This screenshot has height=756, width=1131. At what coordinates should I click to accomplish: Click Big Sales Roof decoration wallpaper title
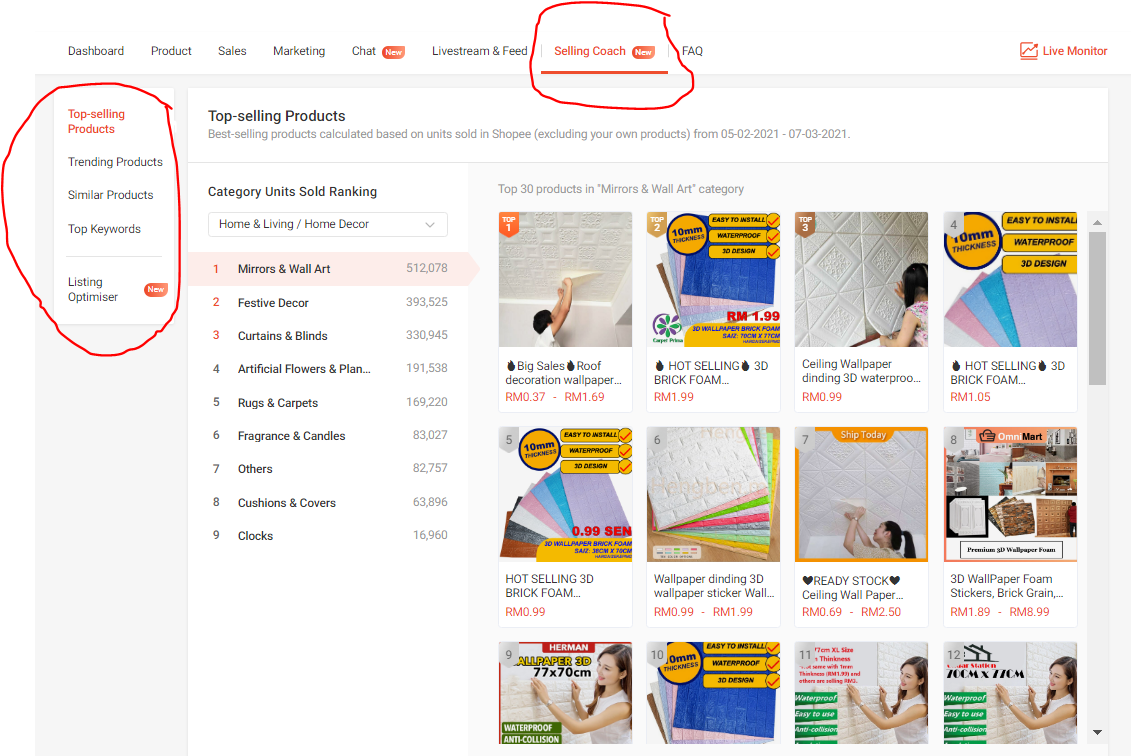tap(563, 373)
